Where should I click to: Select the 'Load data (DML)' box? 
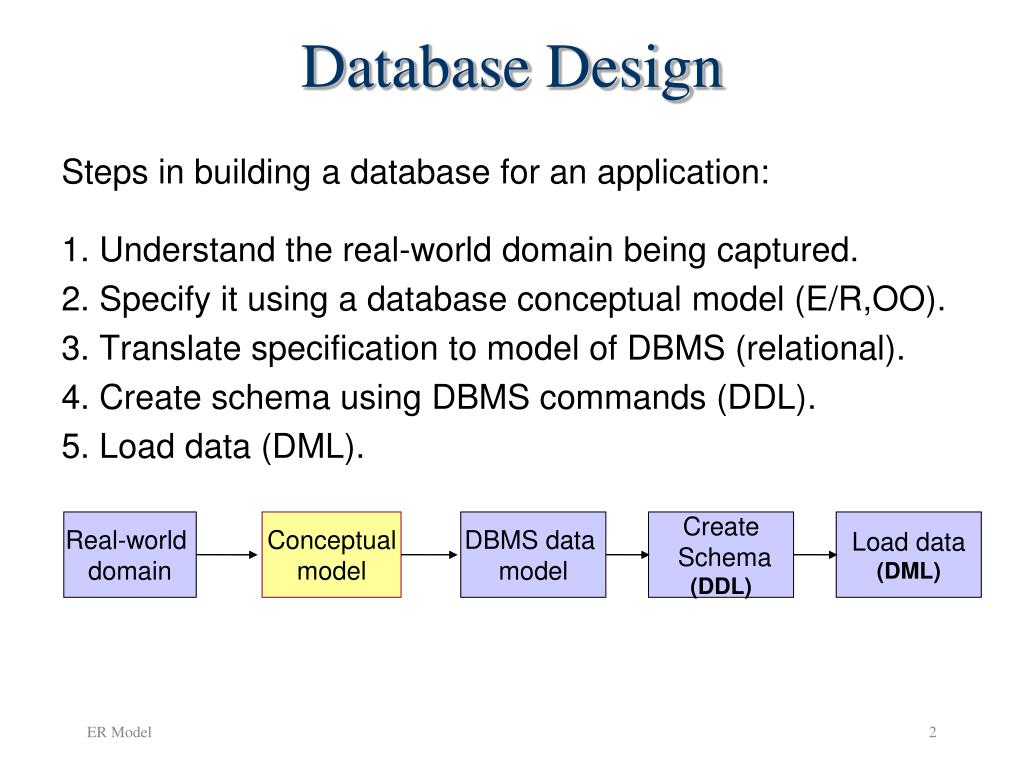(908, 554)
